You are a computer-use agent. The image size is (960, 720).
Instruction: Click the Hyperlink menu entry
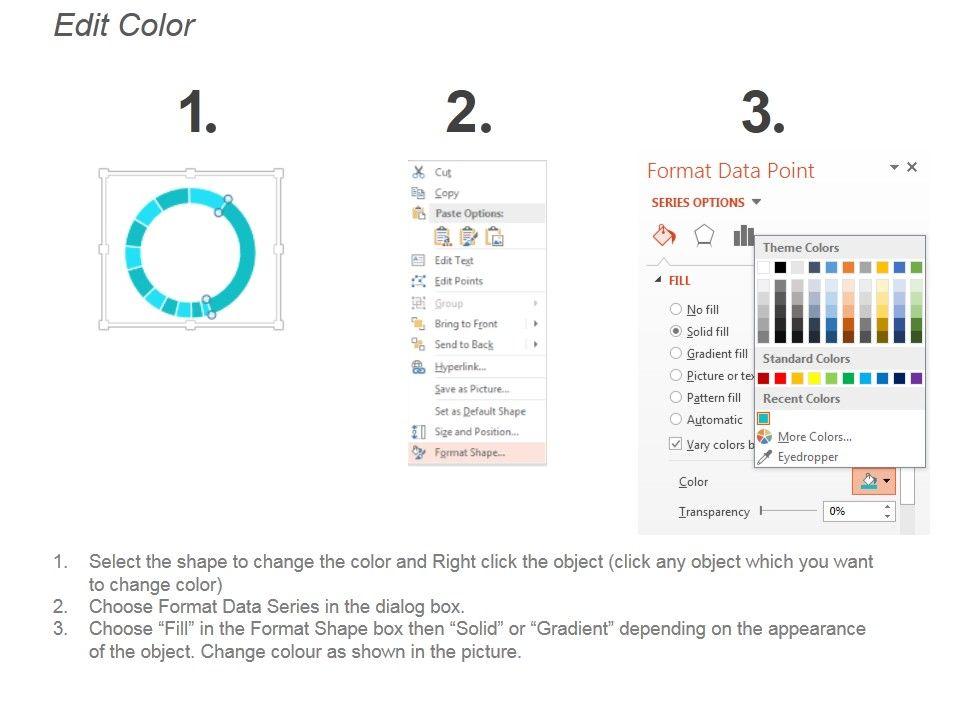(x=460, y=367)
